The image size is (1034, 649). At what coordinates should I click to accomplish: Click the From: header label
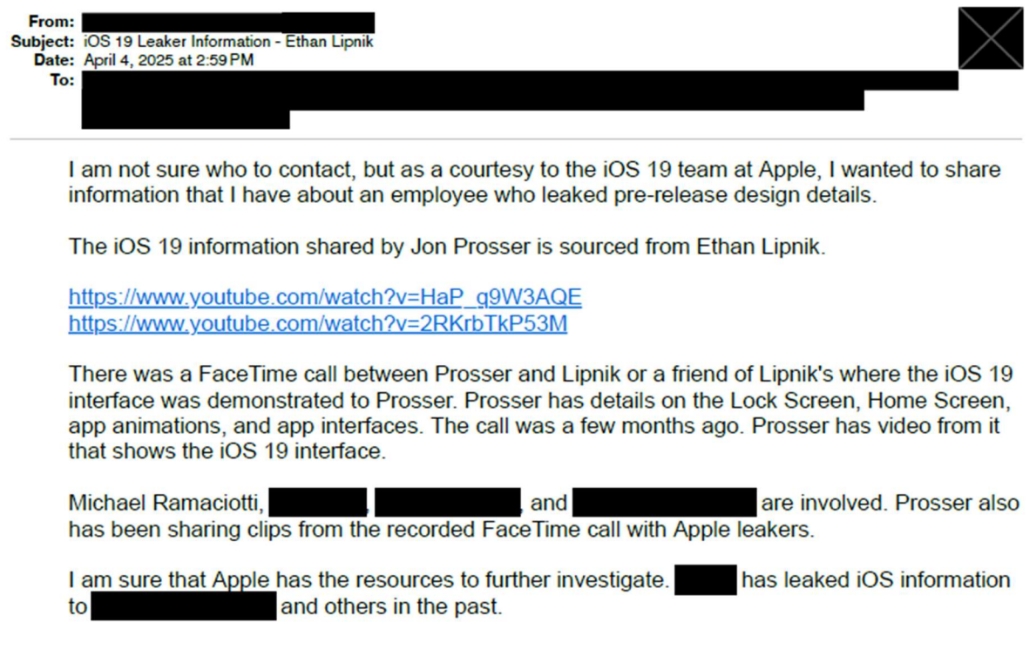point(51,22)
